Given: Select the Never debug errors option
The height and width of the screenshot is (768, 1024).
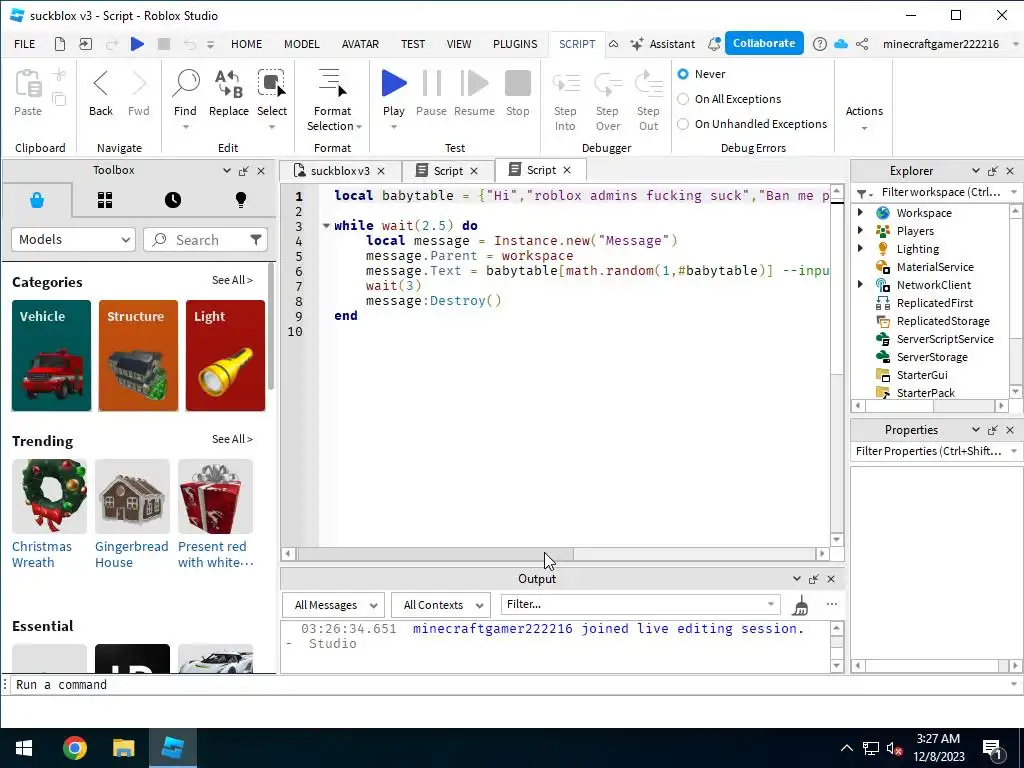Looking at the screenshot, I should coord(683,74).
